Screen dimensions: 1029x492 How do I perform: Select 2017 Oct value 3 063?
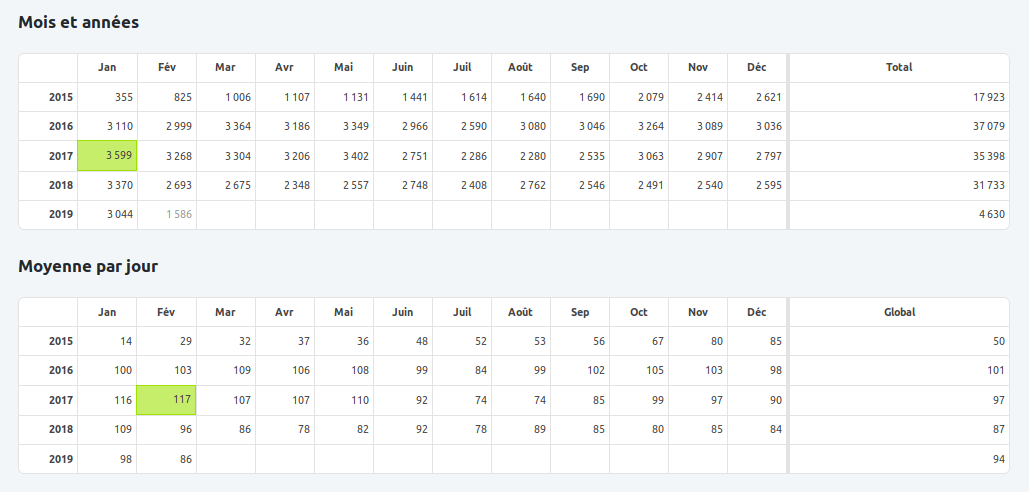pos(651,156)
